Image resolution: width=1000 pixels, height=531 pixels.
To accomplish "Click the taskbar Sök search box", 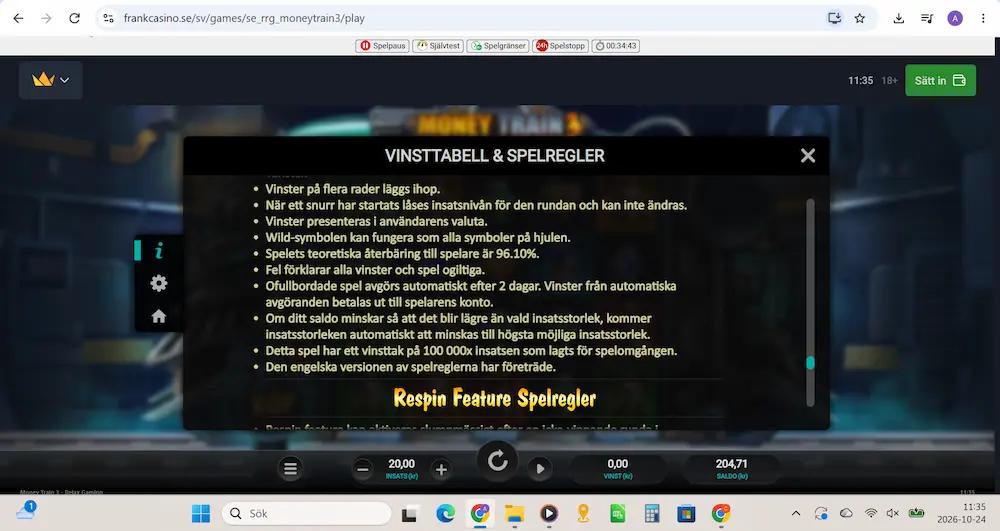I will pyautogui.click(x=307, y=513).
